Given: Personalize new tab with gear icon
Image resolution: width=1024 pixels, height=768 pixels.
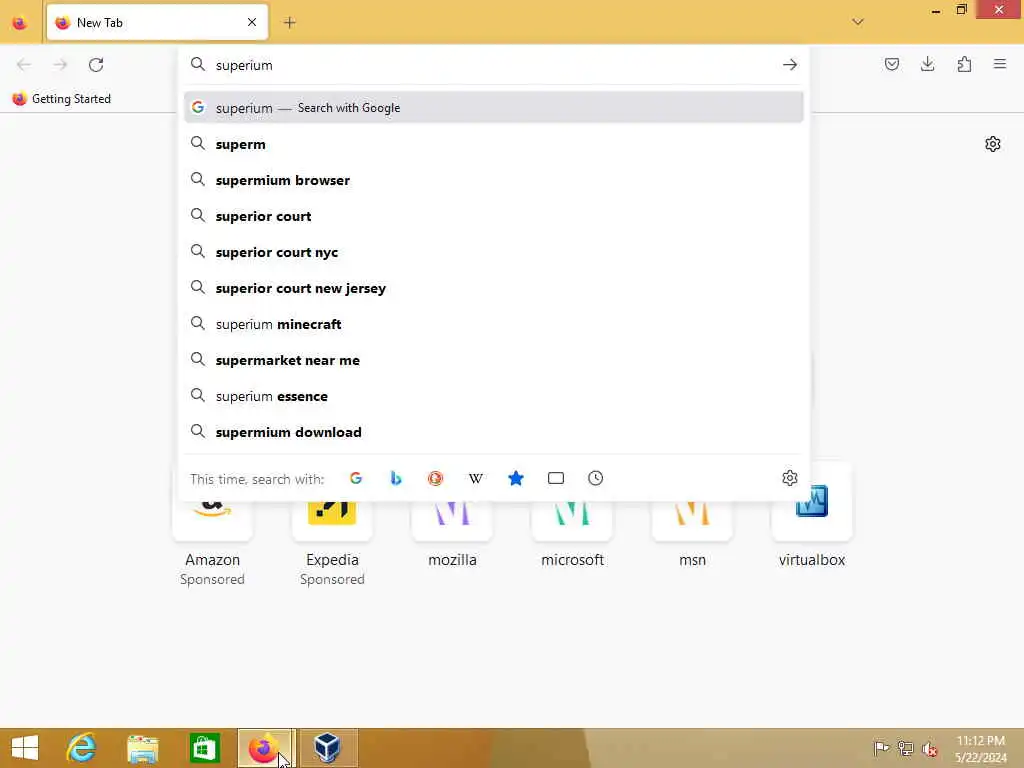Looking at the screenshot, I should point(993,144).
